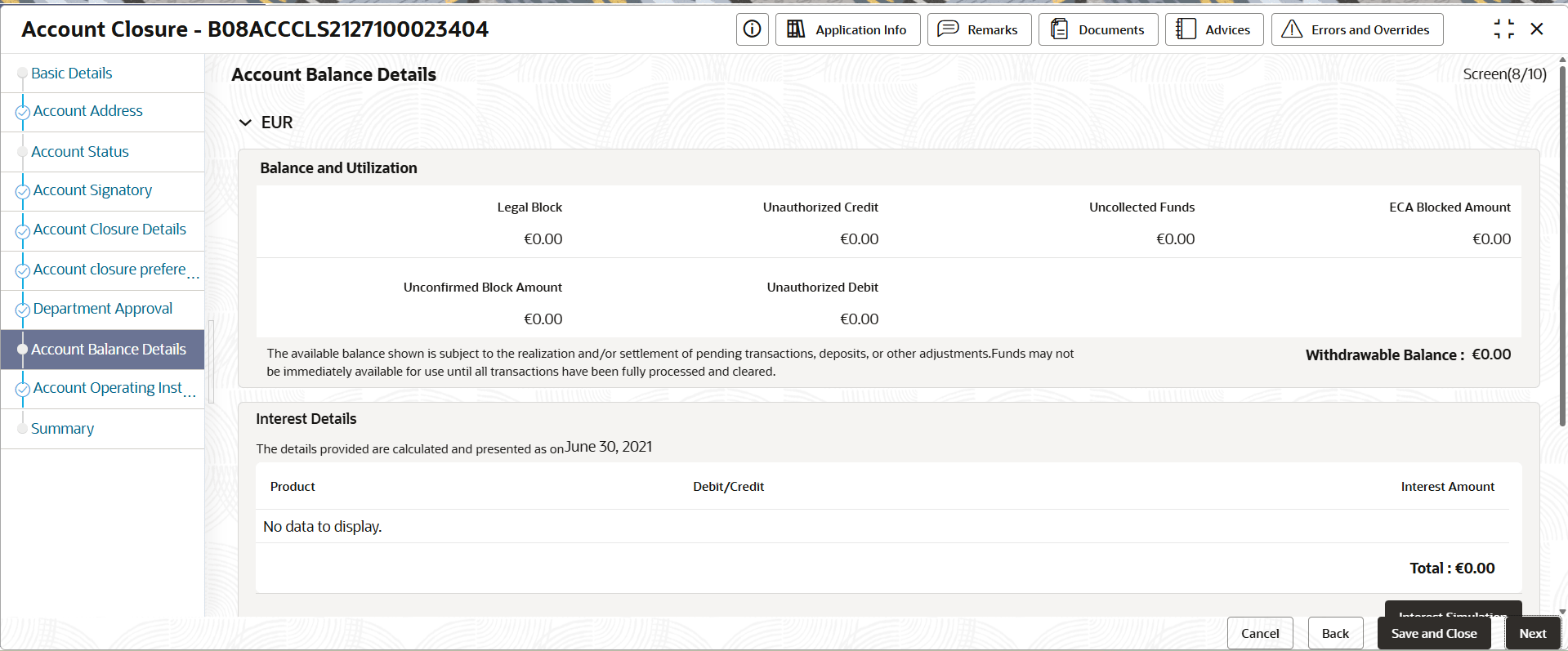
Task: Open the Advices panel
Action: click(x=1214, y=29)
